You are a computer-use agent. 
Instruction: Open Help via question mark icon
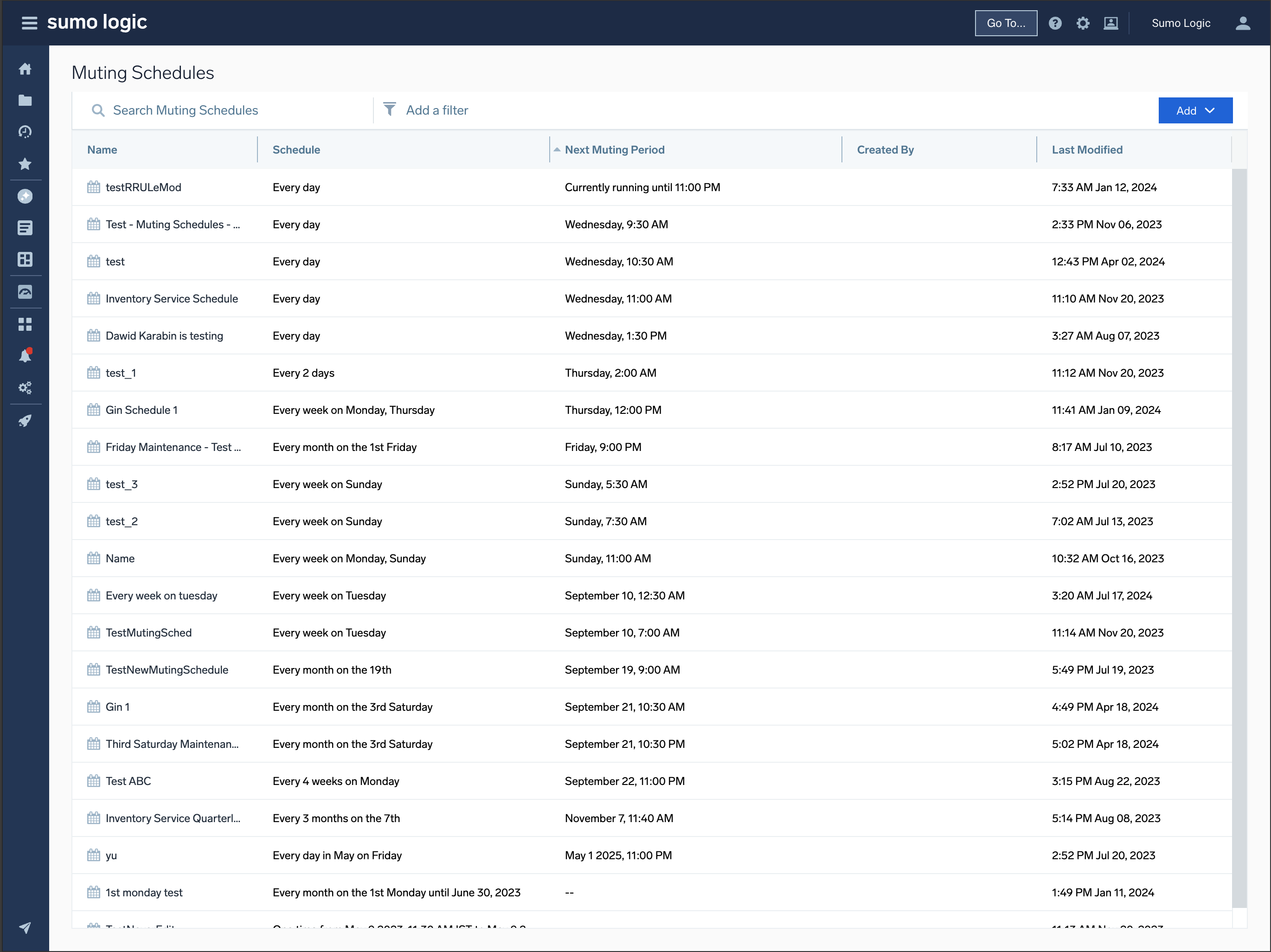1055,23
